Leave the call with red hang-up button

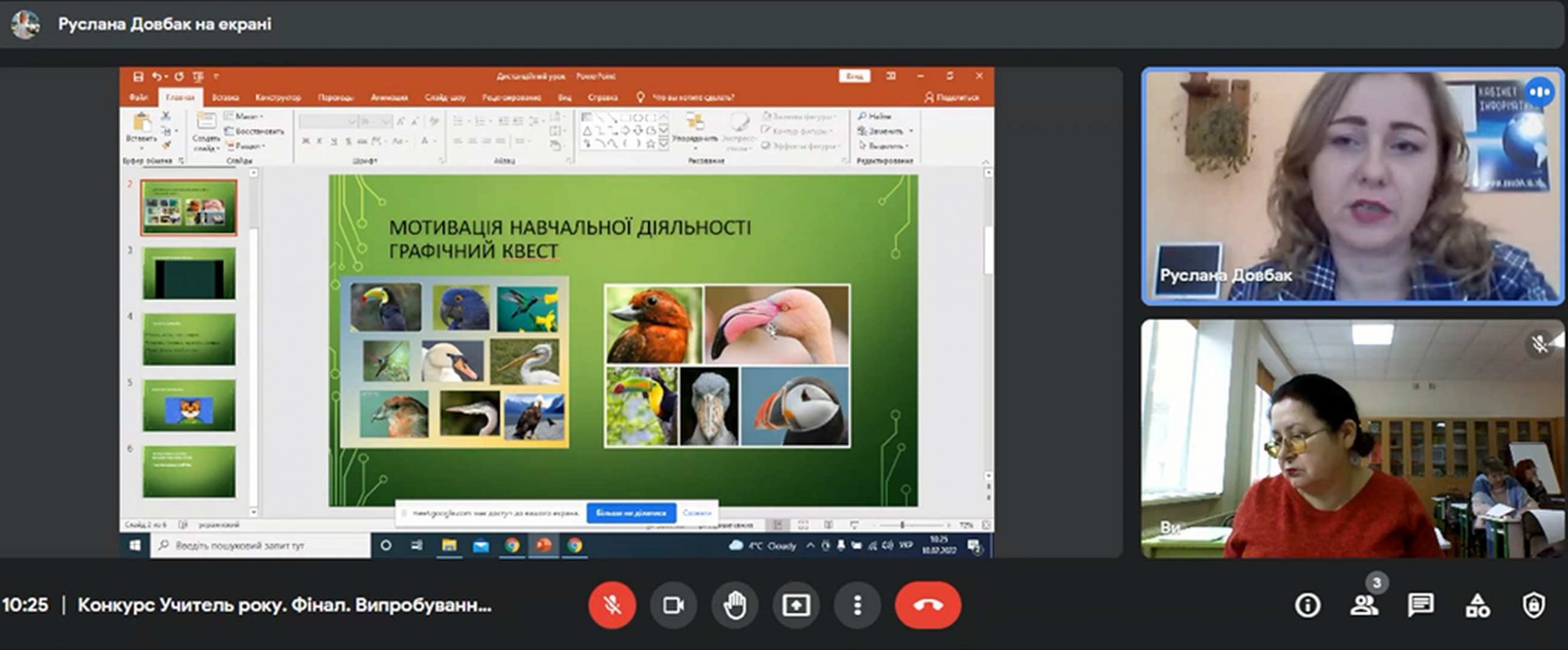[927, 605]
